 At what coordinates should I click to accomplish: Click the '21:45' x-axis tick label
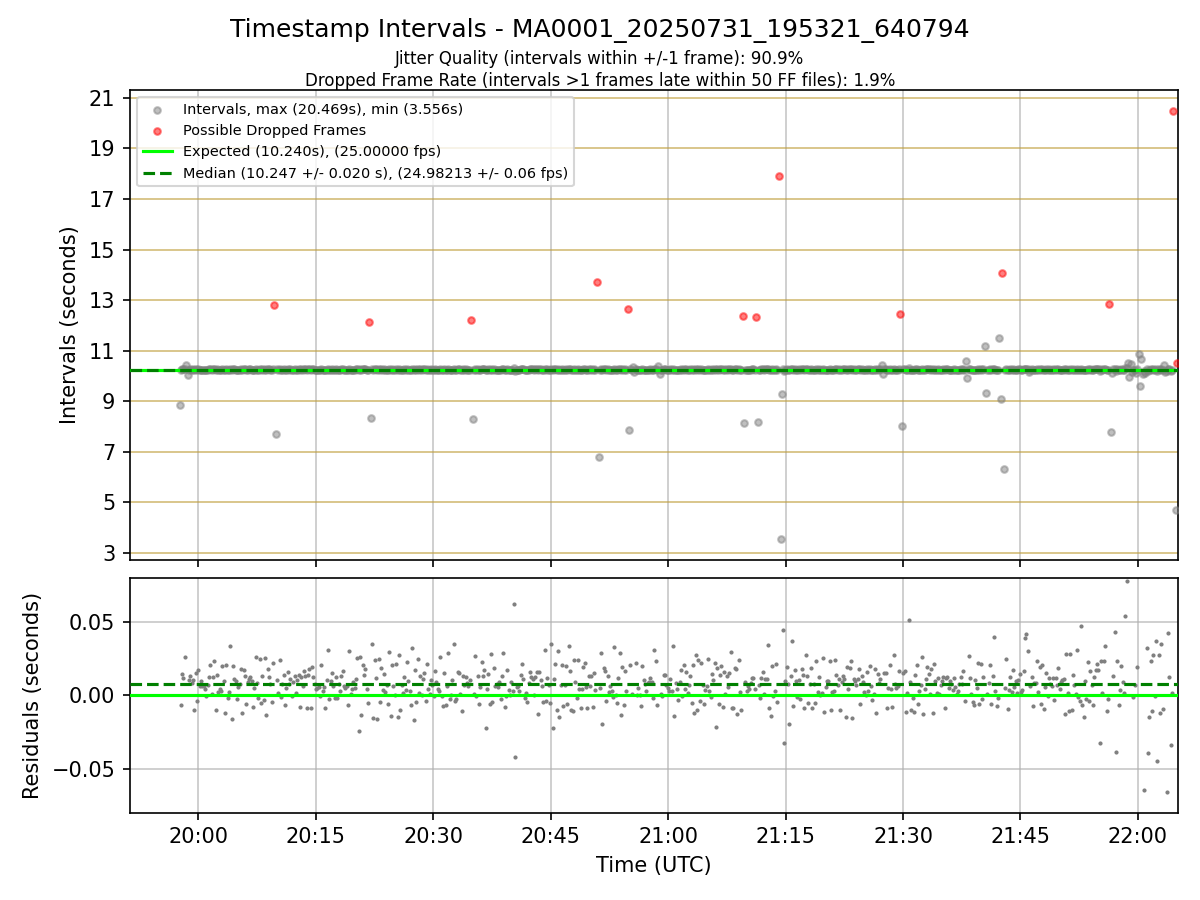pyautogui.click(x=1021, y=835)
